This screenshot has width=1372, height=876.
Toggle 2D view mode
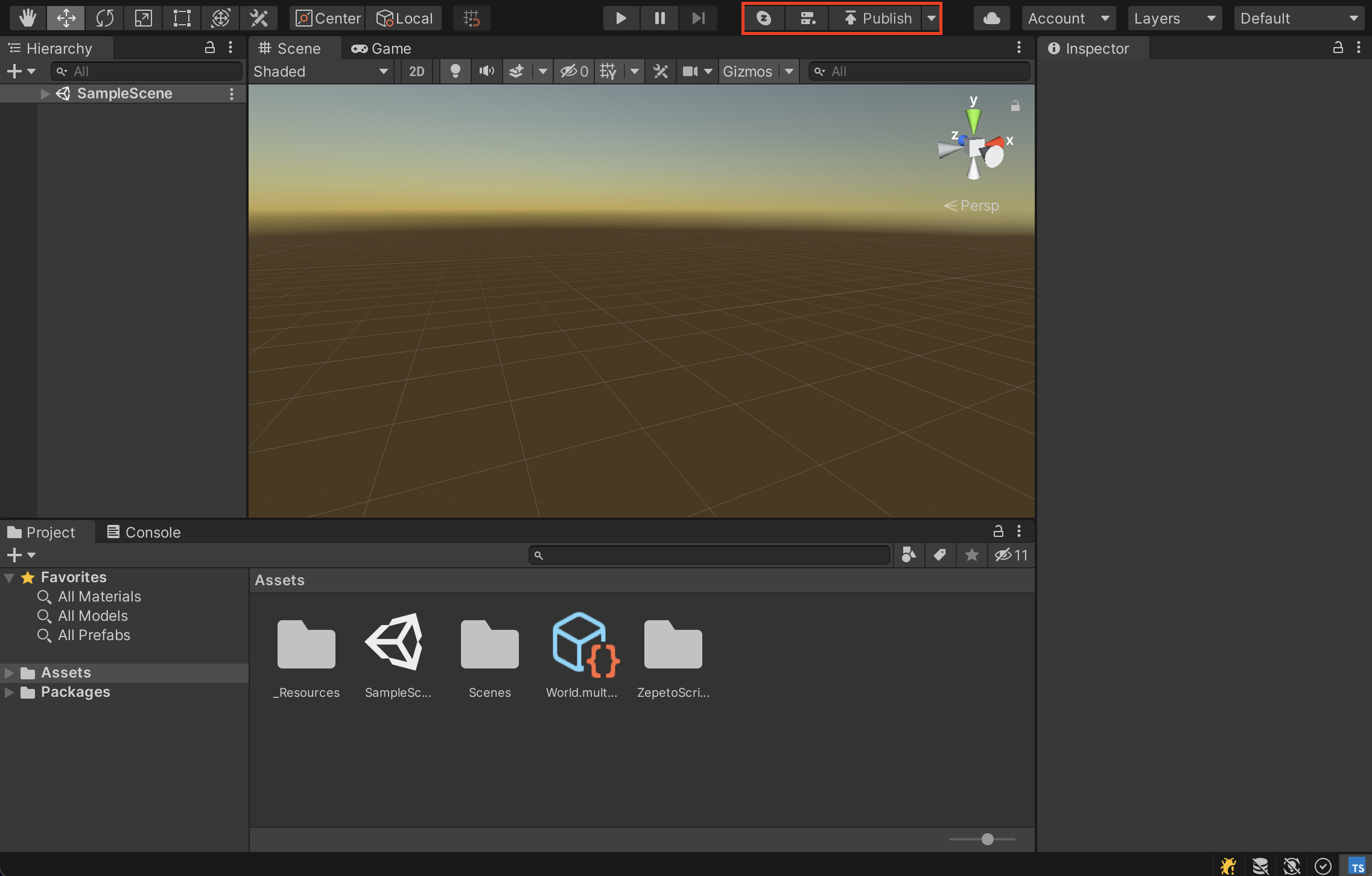point(416,71)
